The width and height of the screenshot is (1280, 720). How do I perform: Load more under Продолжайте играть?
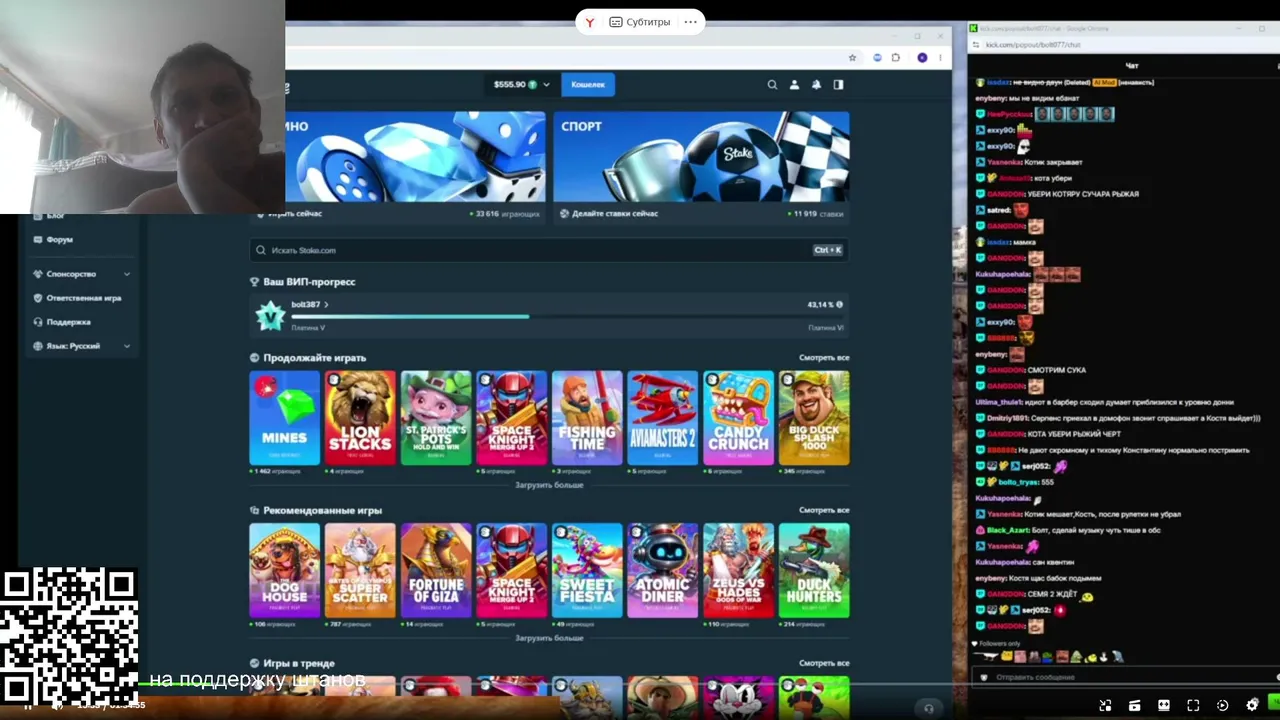pos(549,485)
